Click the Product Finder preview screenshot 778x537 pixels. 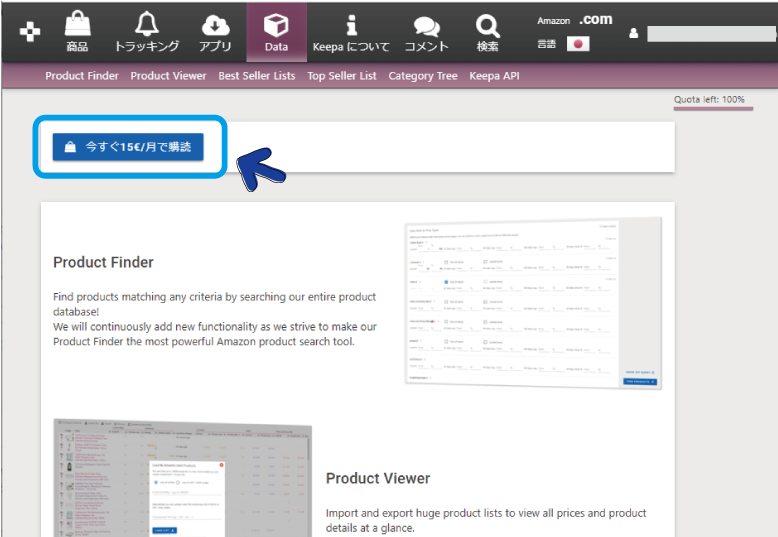pyautogui.click(x=534, y=304)
